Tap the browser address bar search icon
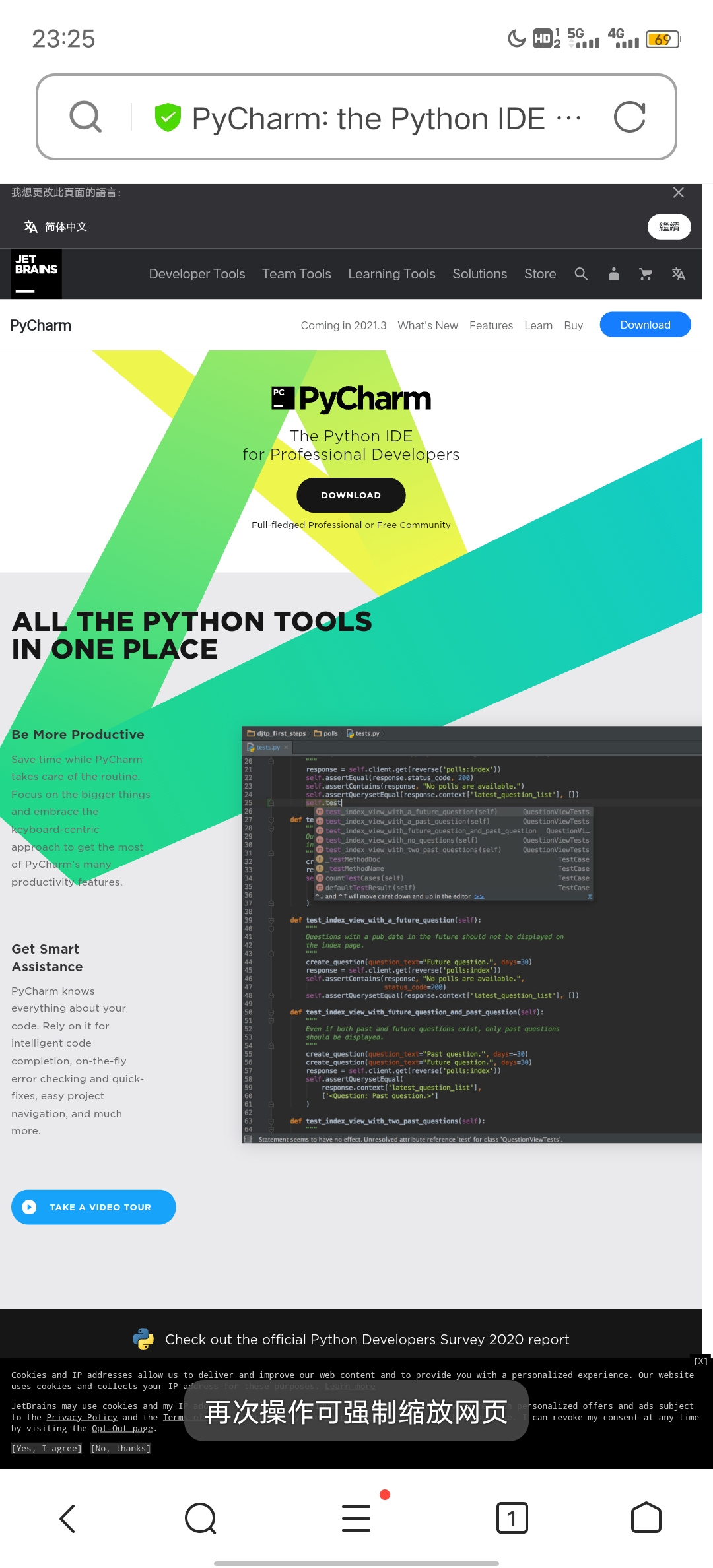 click(x=86, y=117)
